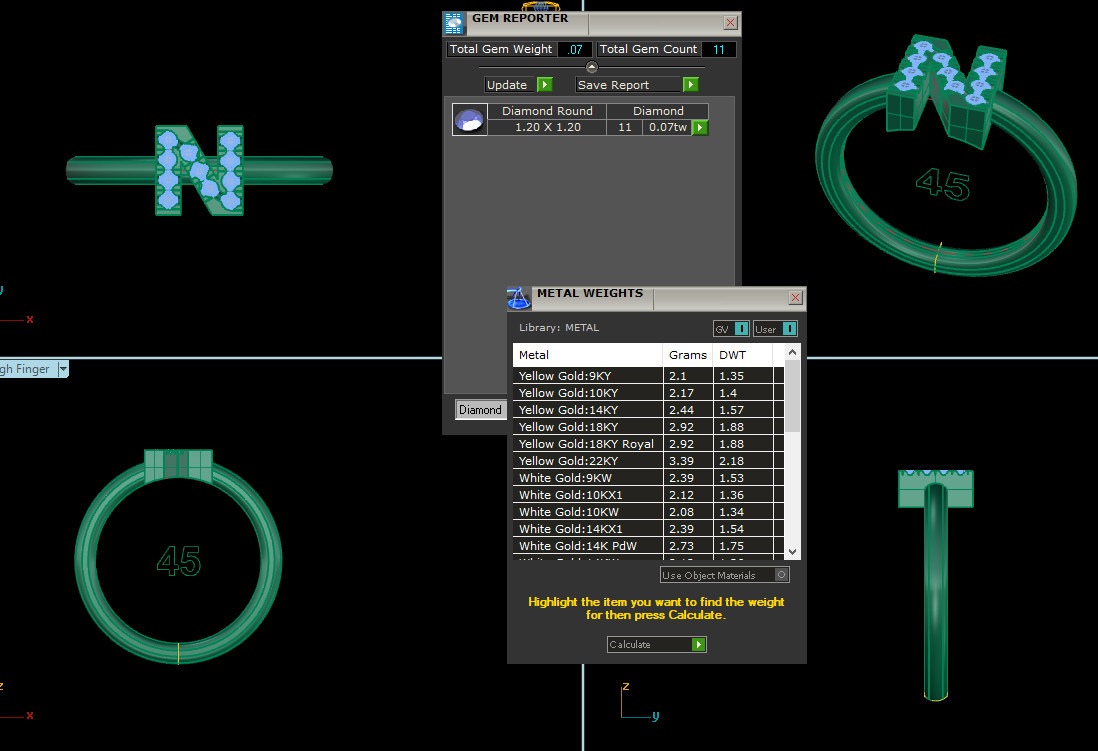Click green arrow next to 0.07tw
Viewport: 1098px width, 751px height.
[700, 127]
